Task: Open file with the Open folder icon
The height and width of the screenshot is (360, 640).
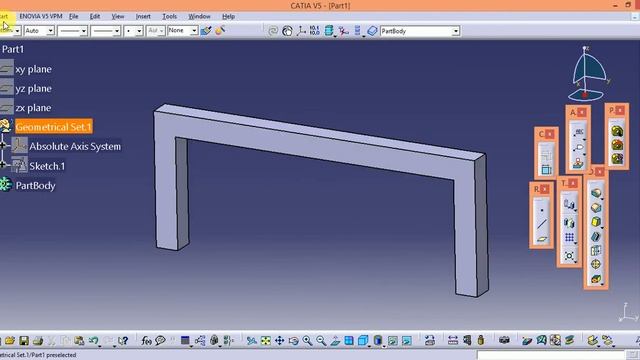Action: [10, 340]
